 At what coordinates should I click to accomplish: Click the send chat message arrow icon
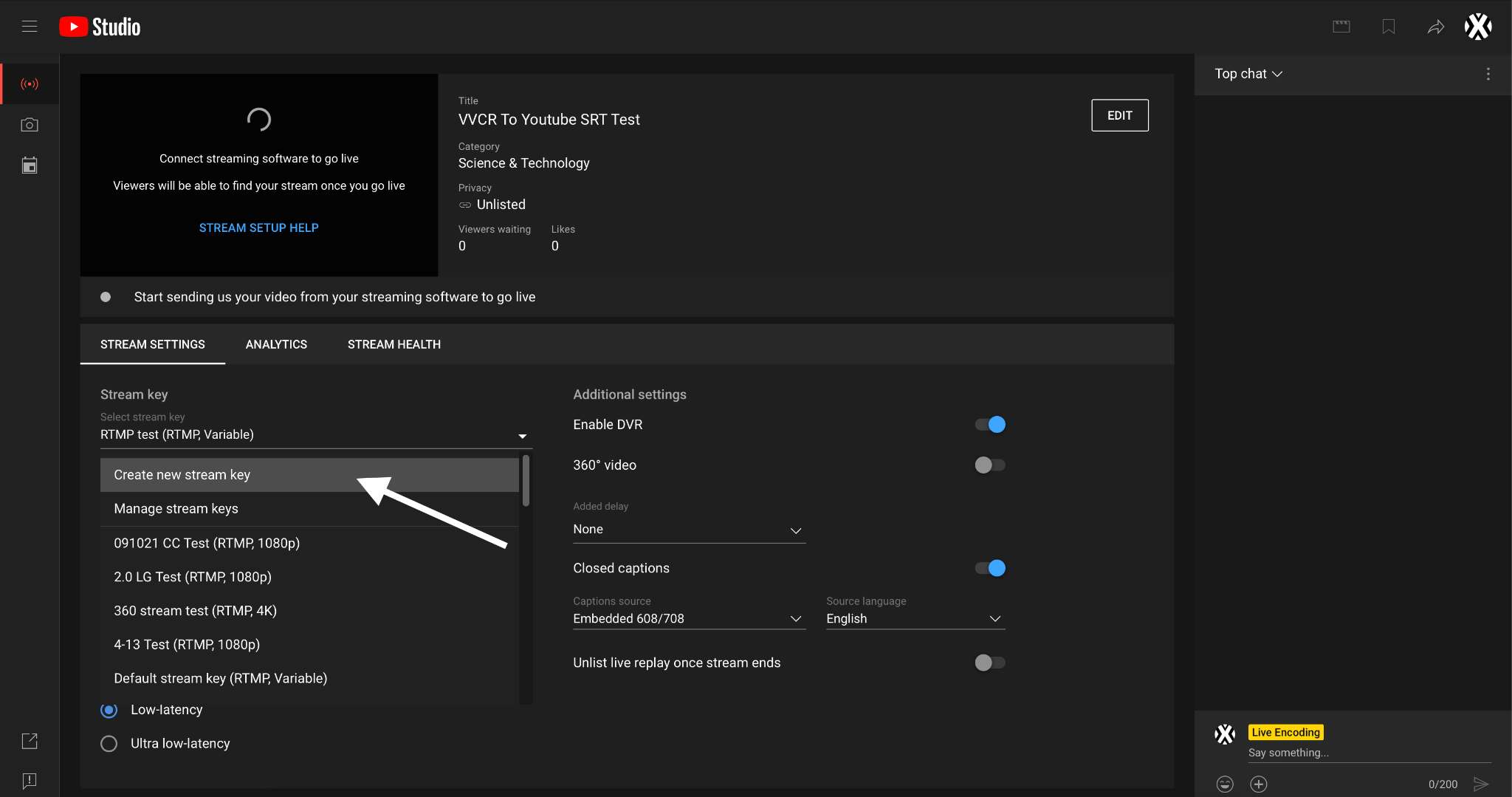pos(1482,784)
